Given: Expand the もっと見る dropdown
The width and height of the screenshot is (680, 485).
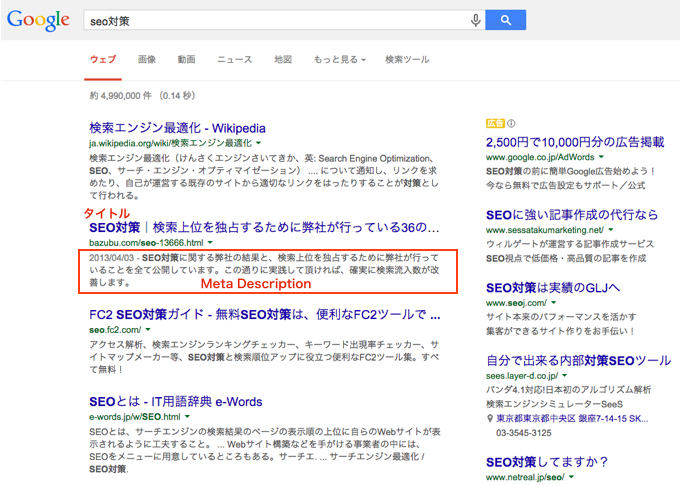Looking at the screenshot, I should pyautogui.click(x=340, y=59).
